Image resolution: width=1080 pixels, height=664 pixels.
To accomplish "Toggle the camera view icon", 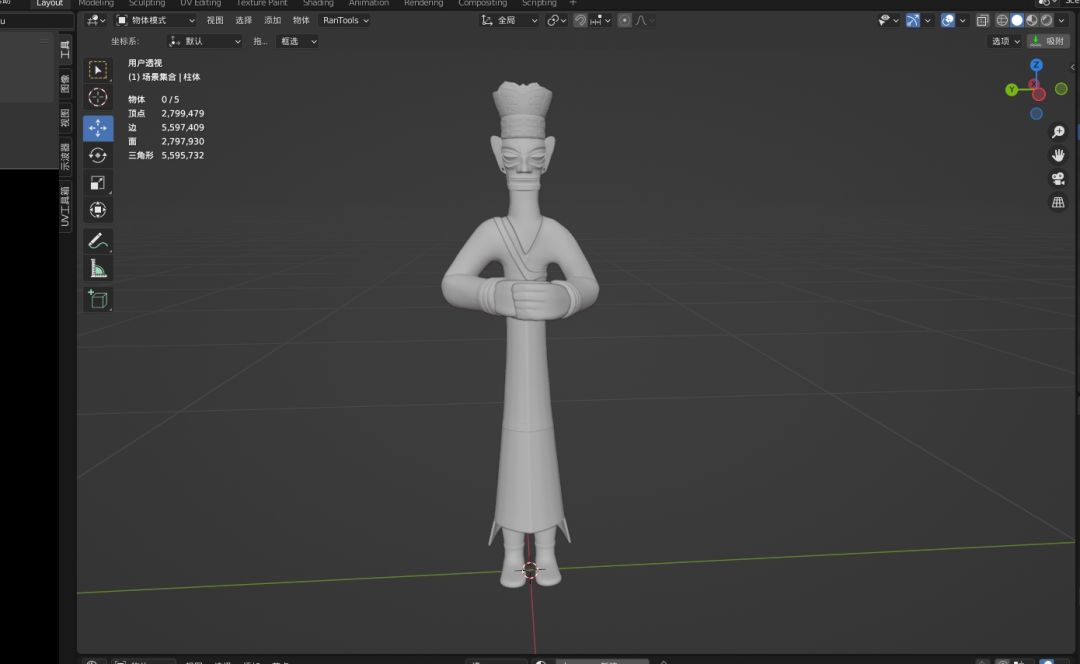I will pyautogui.click(x=1058, y=179).
